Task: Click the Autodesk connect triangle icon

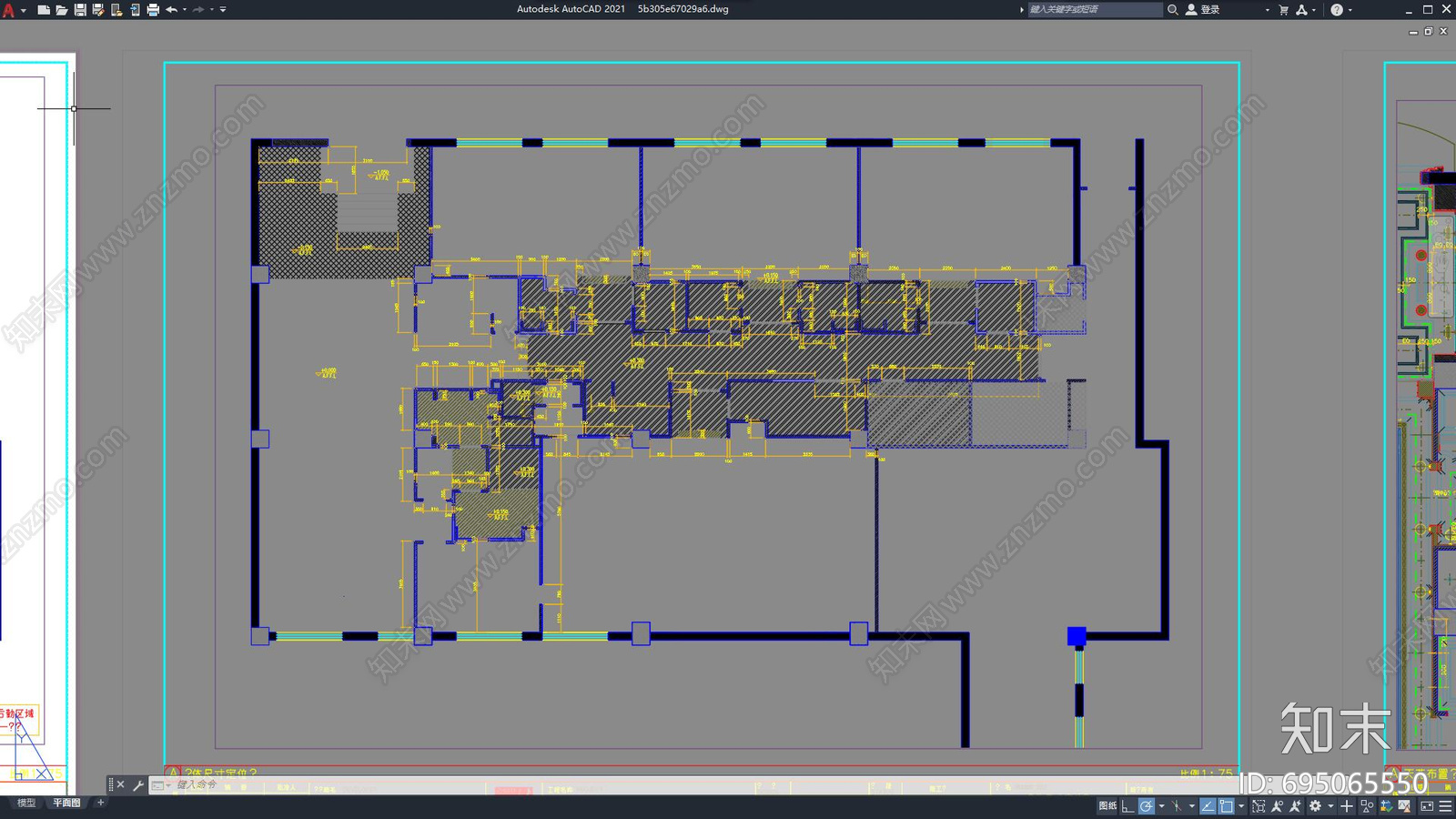Action: pyautogui.click(x=1302, y=9)
